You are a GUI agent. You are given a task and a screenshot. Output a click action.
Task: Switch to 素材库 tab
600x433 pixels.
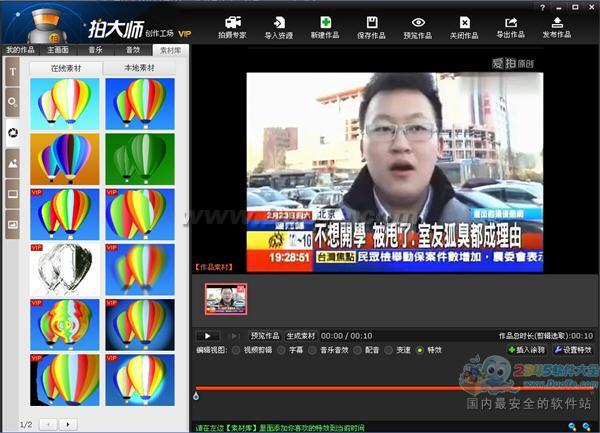tap(170, 50)
